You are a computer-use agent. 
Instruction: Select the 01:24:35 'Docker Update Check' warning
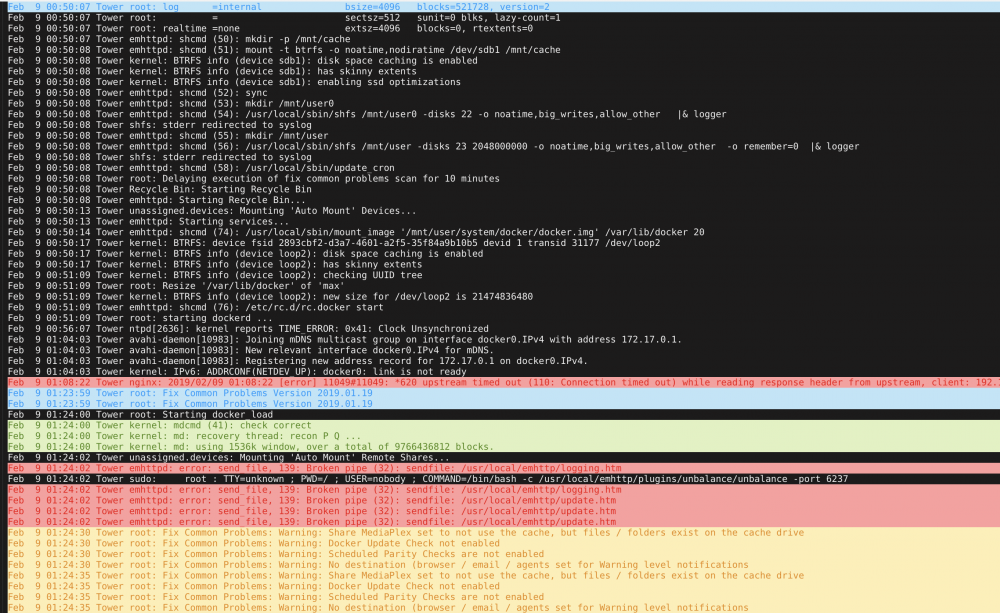coord(254,586)
